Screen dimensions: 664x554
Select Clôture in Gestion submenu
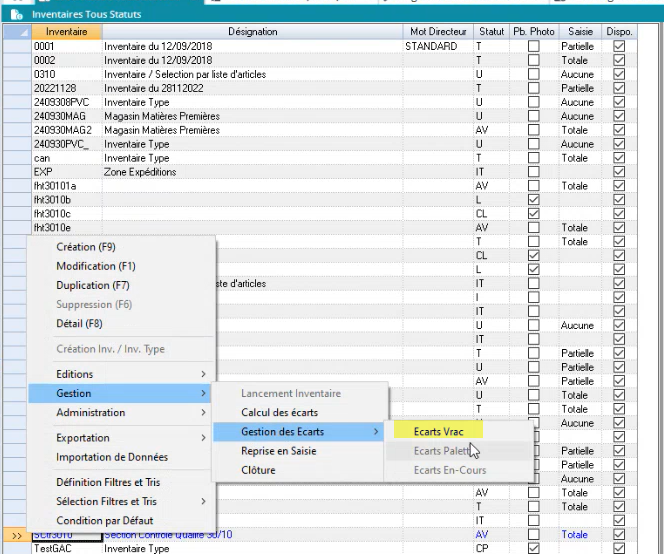[258, 470]
